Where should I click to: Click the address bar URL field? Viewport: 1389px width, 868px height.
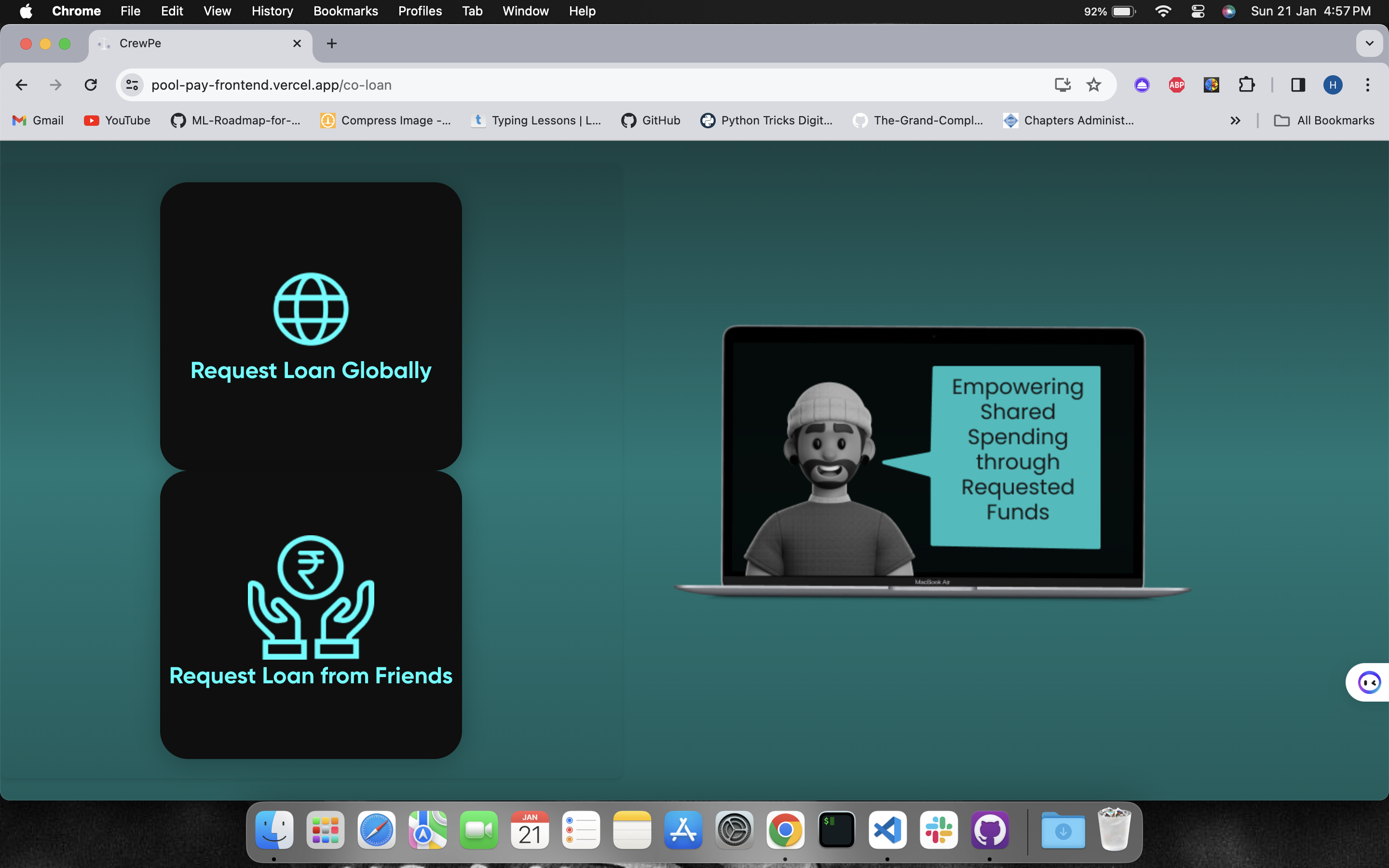pyautogui.click(x=574, y=85)
